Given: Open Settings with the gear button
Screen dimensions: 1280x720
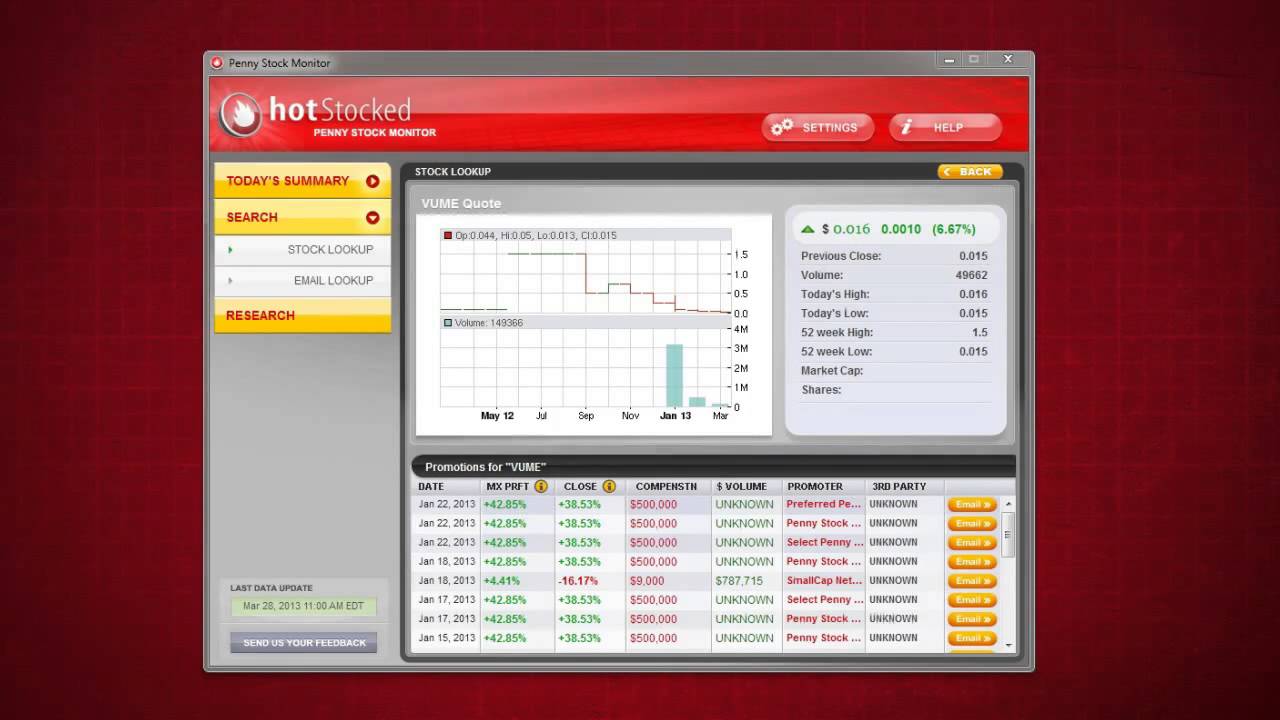Looking at the screenshot, I should coord(818,127).
